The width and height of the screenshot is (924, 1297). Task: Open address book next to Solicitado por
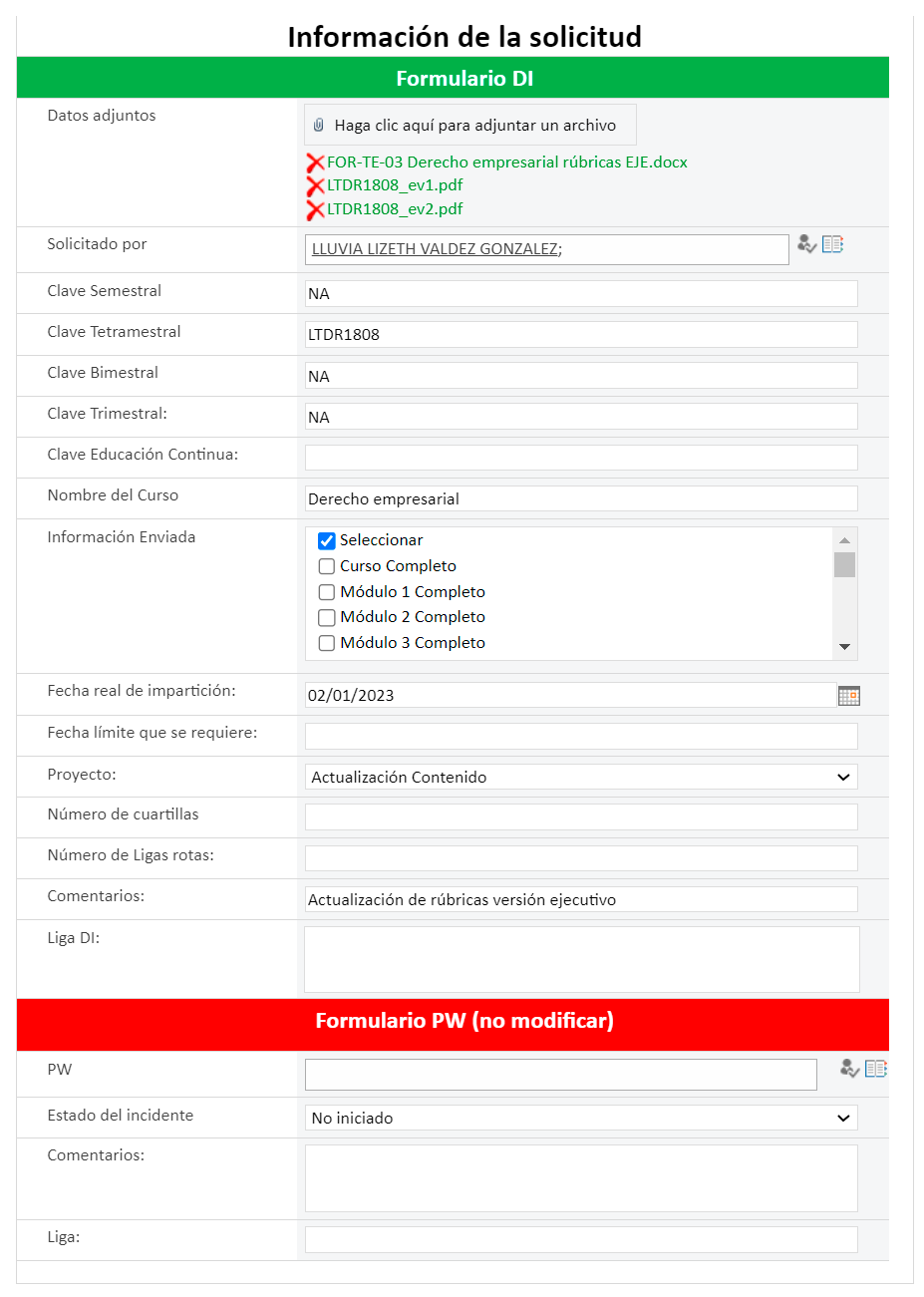(x=832, y=244)
